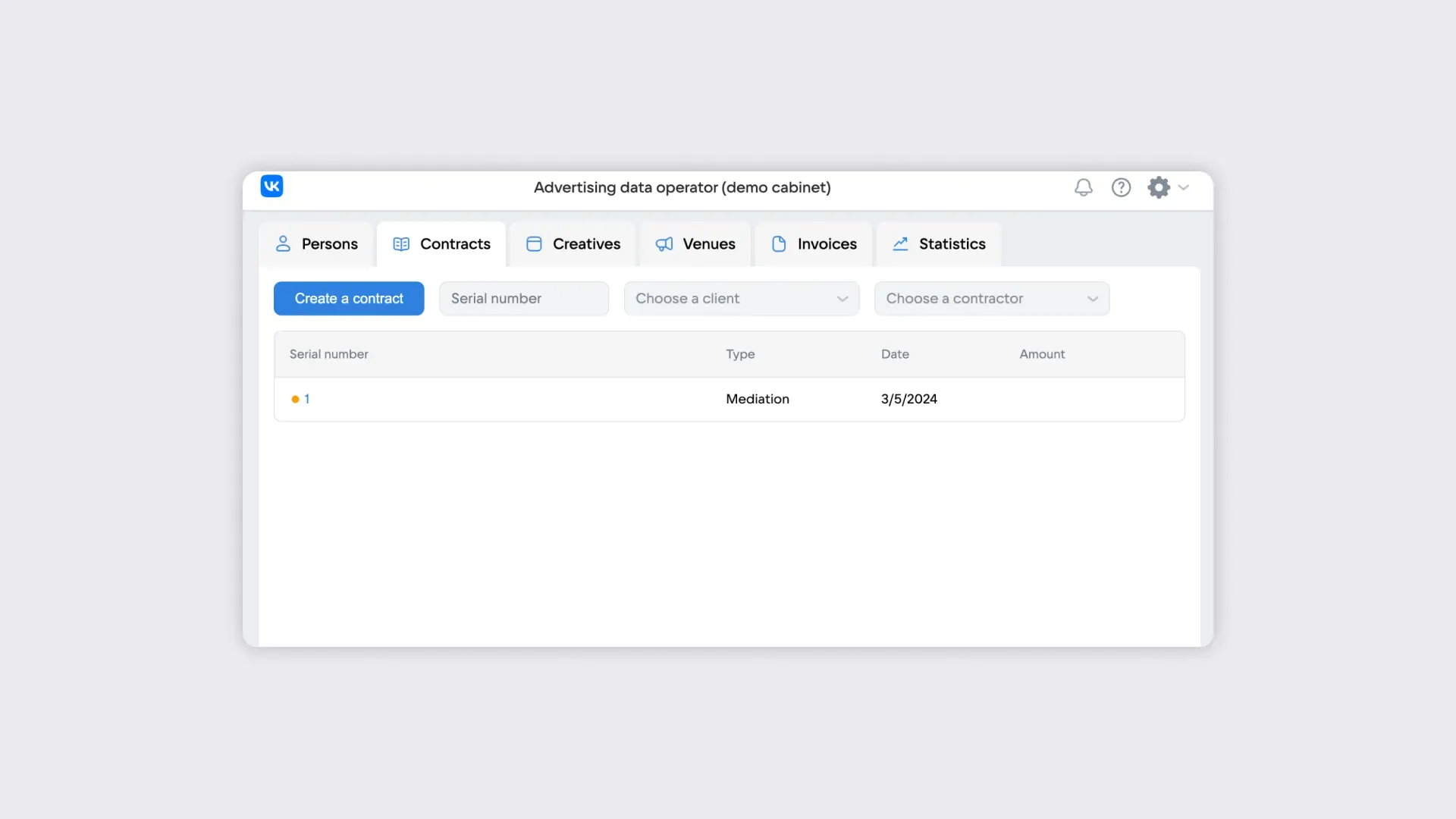Click the Invoices document icon
Viewport: 1456px width, 819px height.
coord(779,244)
